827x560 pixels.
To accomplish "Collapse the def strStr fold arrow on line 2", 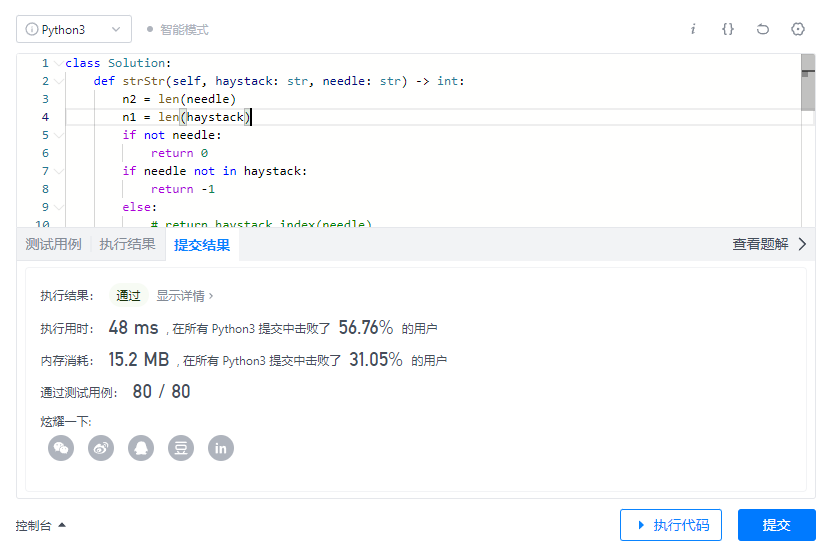I will click(x=59, y=81).
